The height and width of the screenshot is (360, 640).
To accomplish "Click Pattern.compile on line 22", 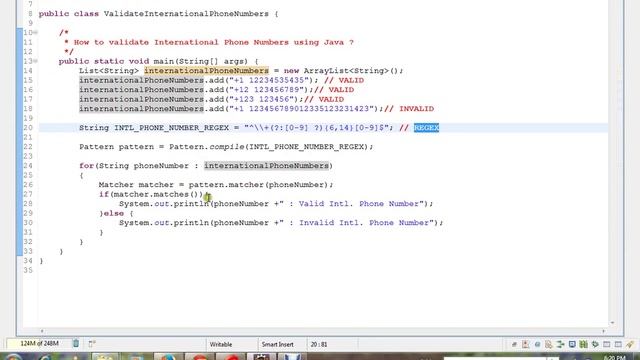I will pos(207,147).
